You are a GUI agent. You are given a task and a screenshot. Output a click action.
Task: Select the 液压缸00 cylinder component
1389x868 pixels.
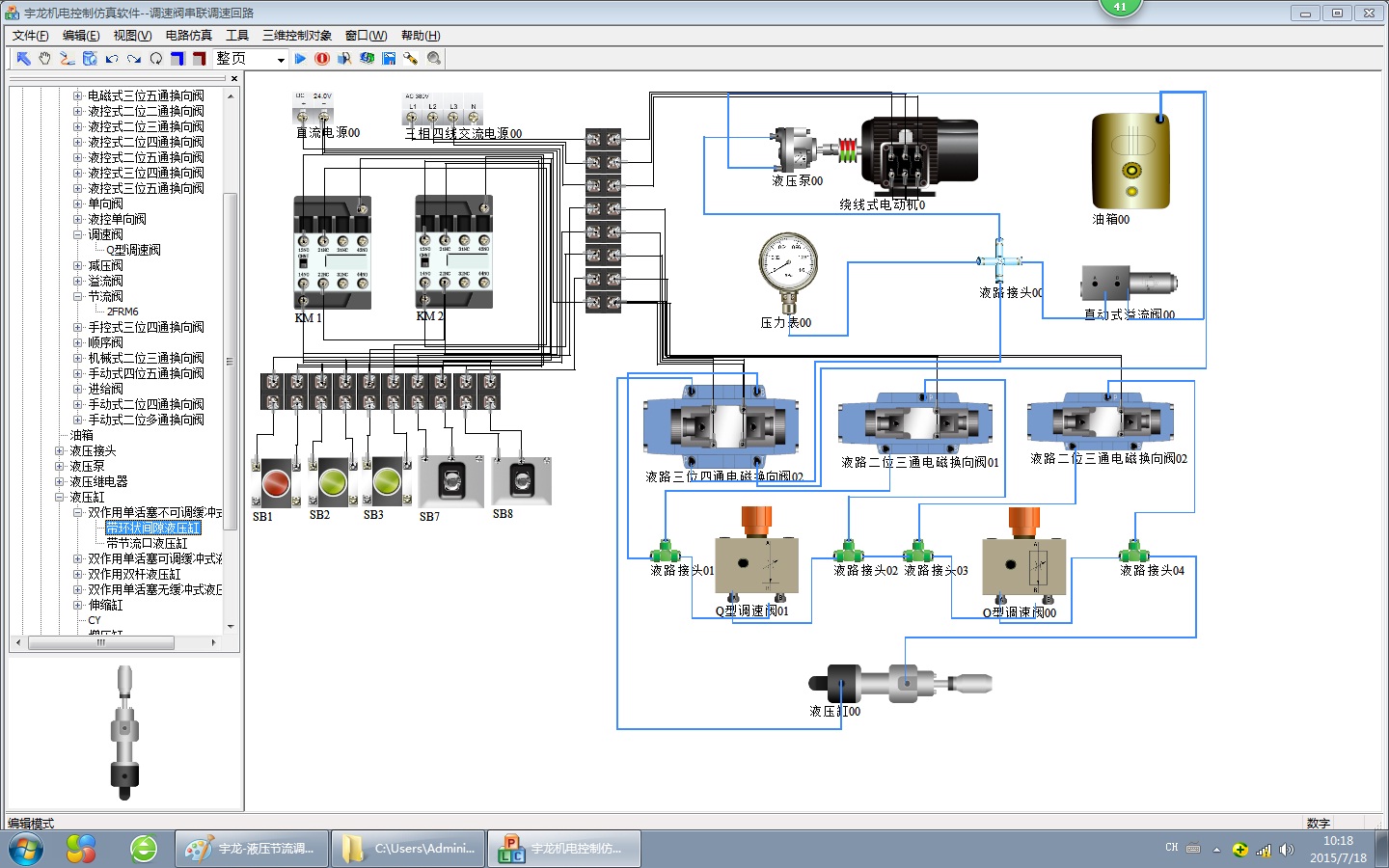tap(901, 683)
